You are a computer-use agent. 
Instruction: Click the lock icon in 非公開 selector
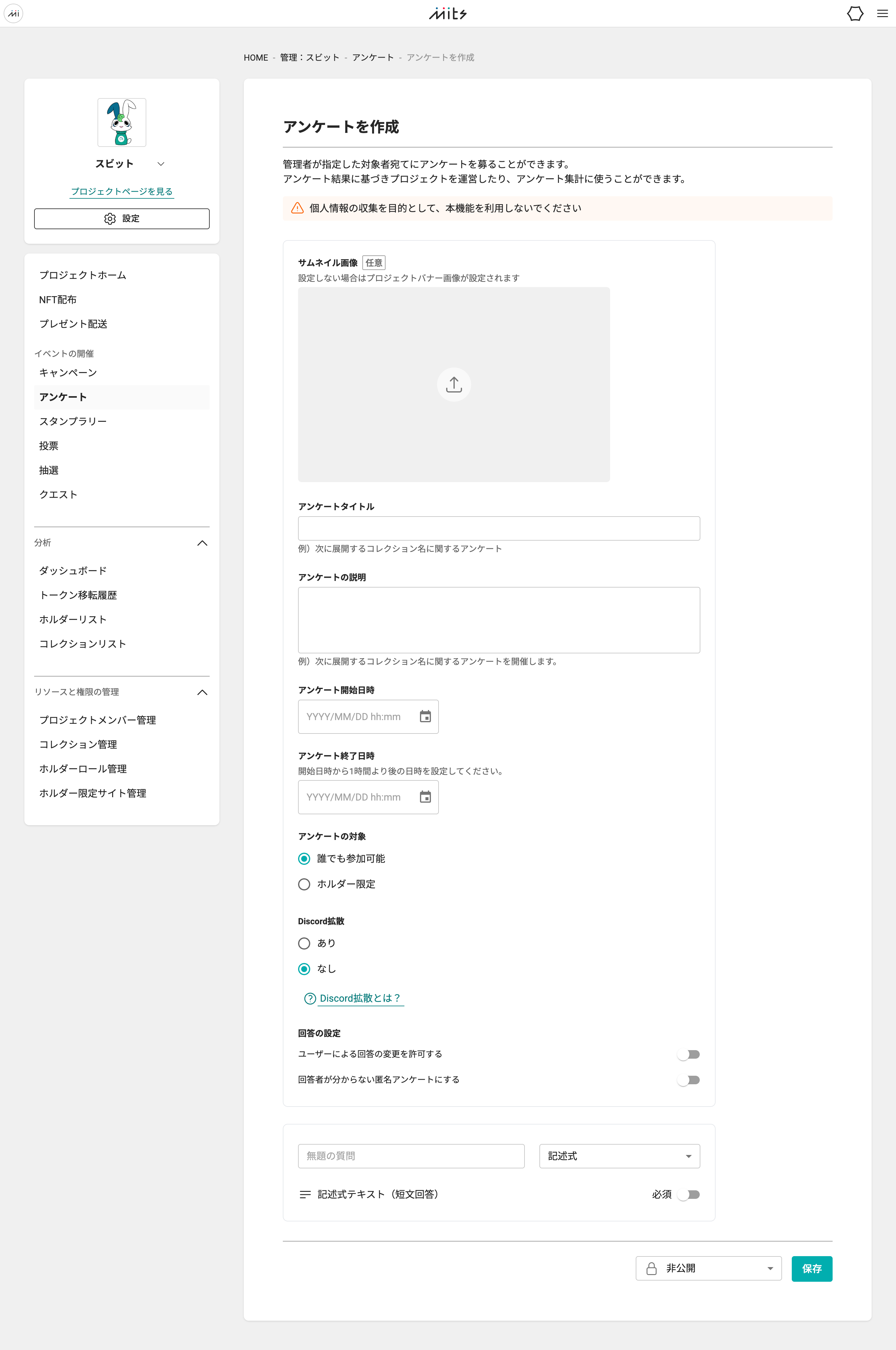tap(651, 1268)
